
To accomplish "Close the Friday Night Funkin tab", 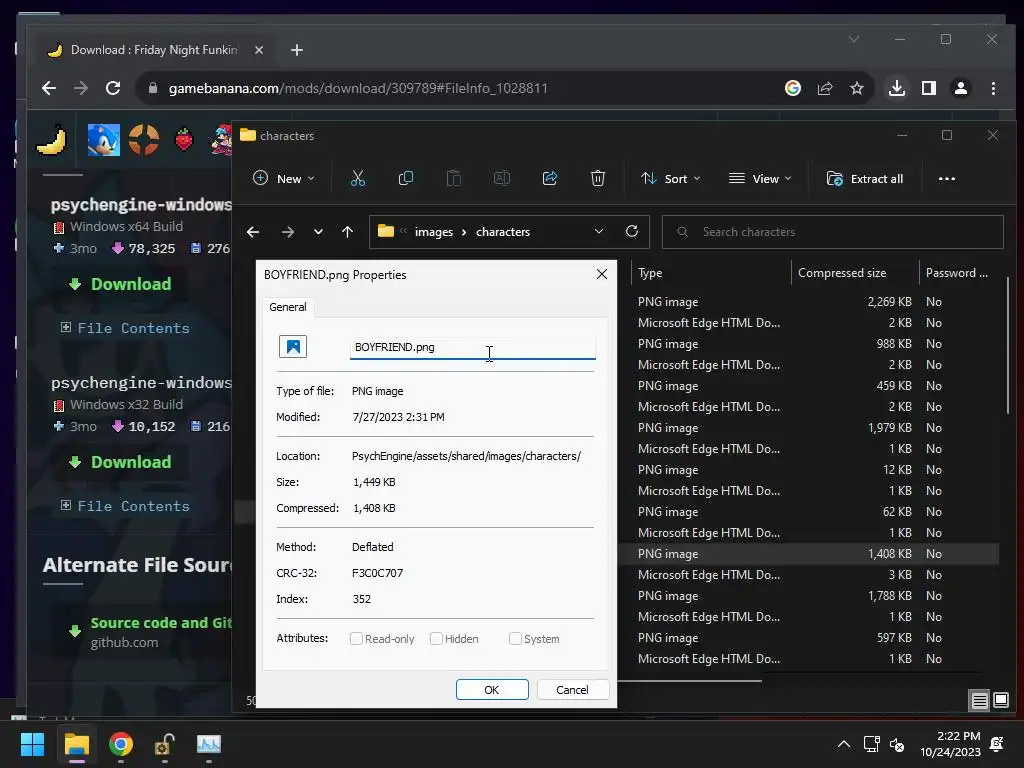I will click(x=259, y=50).
